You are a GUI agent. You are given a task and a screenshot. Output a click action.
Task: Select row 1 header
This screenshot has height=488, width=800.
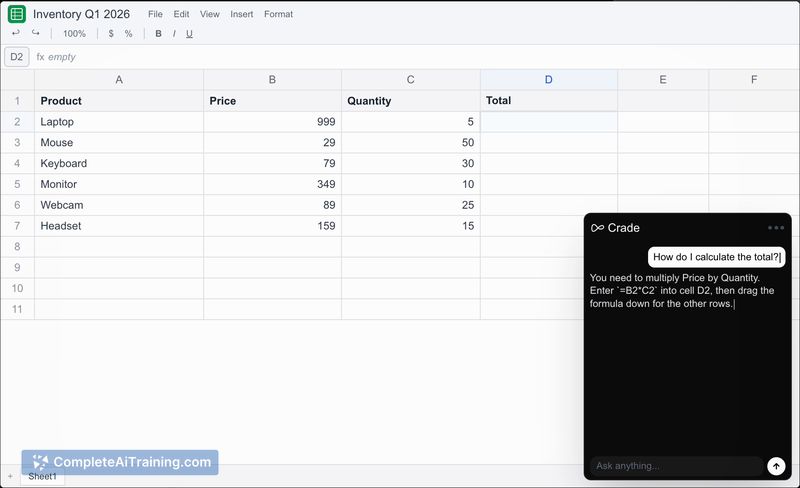17,101
